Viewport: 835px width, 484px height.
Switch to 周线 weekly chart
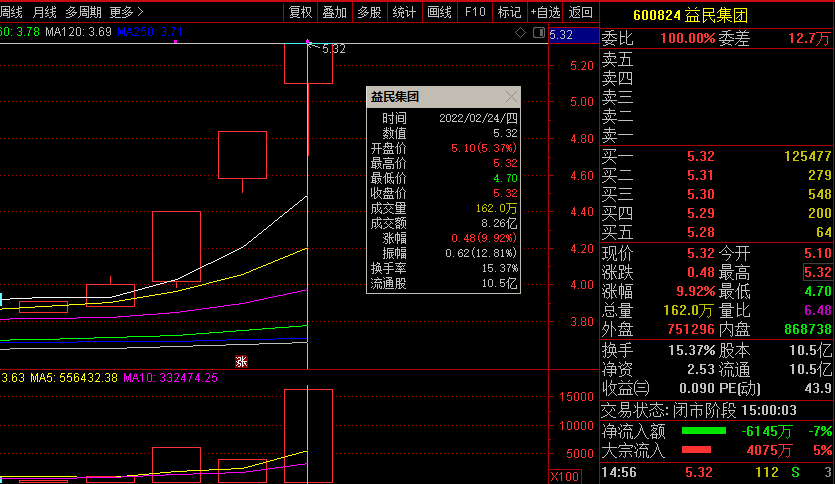point(10,12)
